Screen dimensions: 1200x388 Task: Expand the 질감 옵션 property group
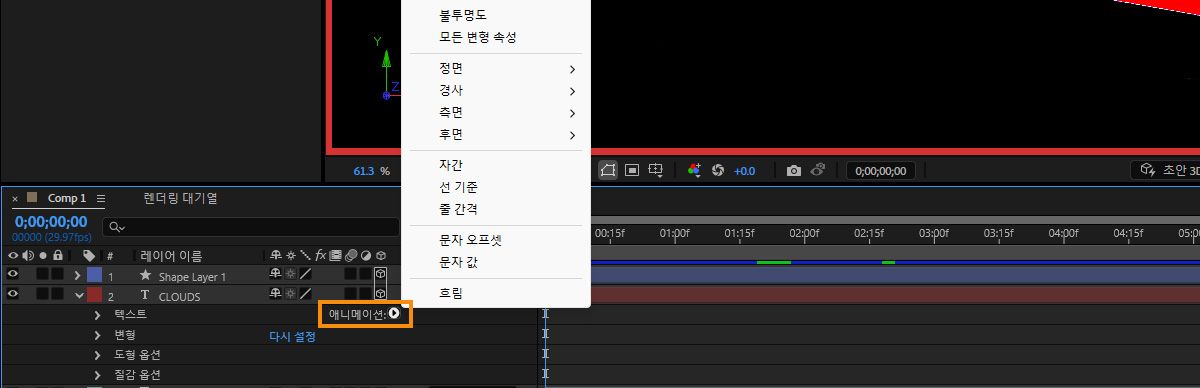(97, 375)
